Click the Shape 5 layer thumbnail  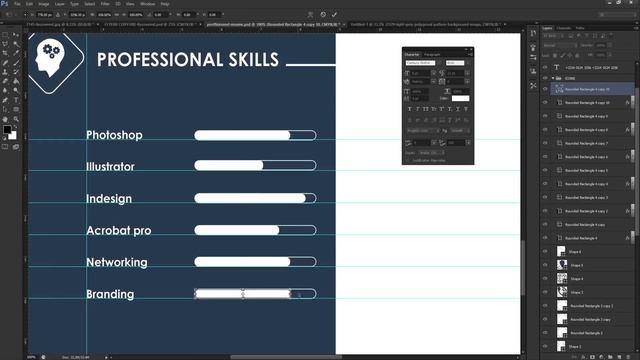click(562, 265)
